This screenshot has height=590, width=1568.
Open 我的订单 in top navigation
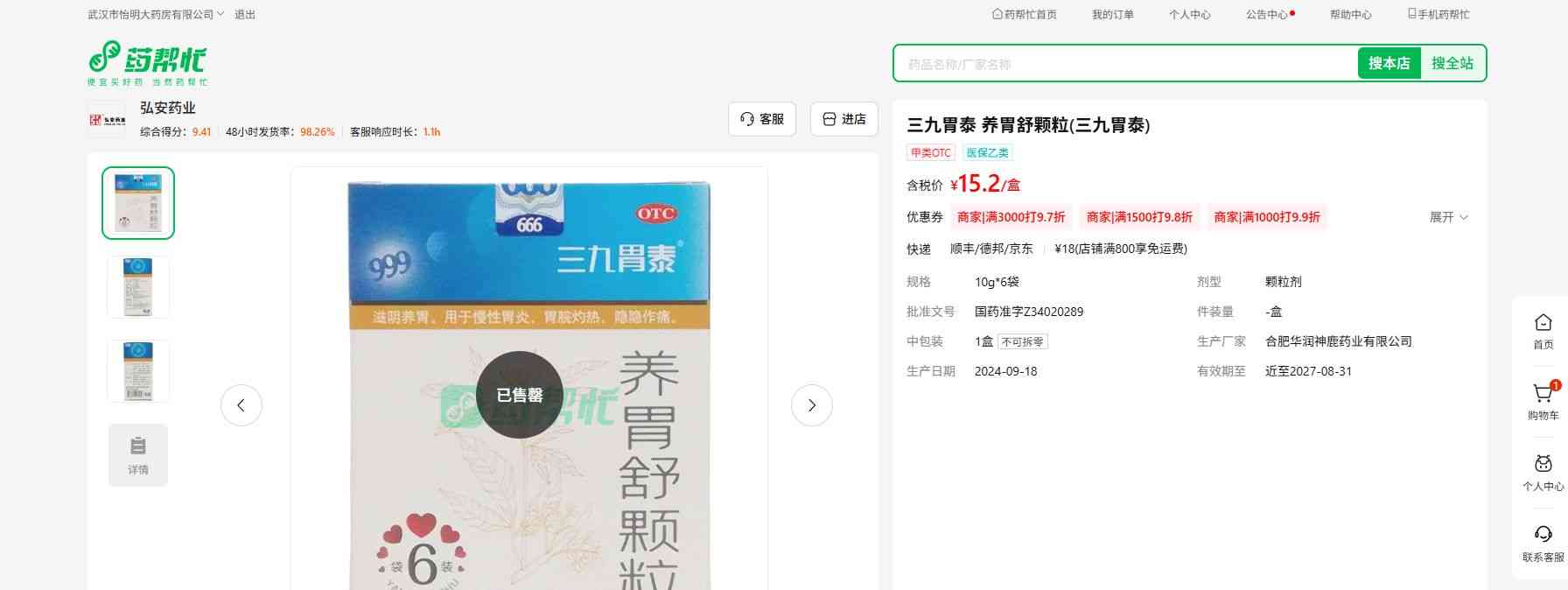(x=1112, y=15)
